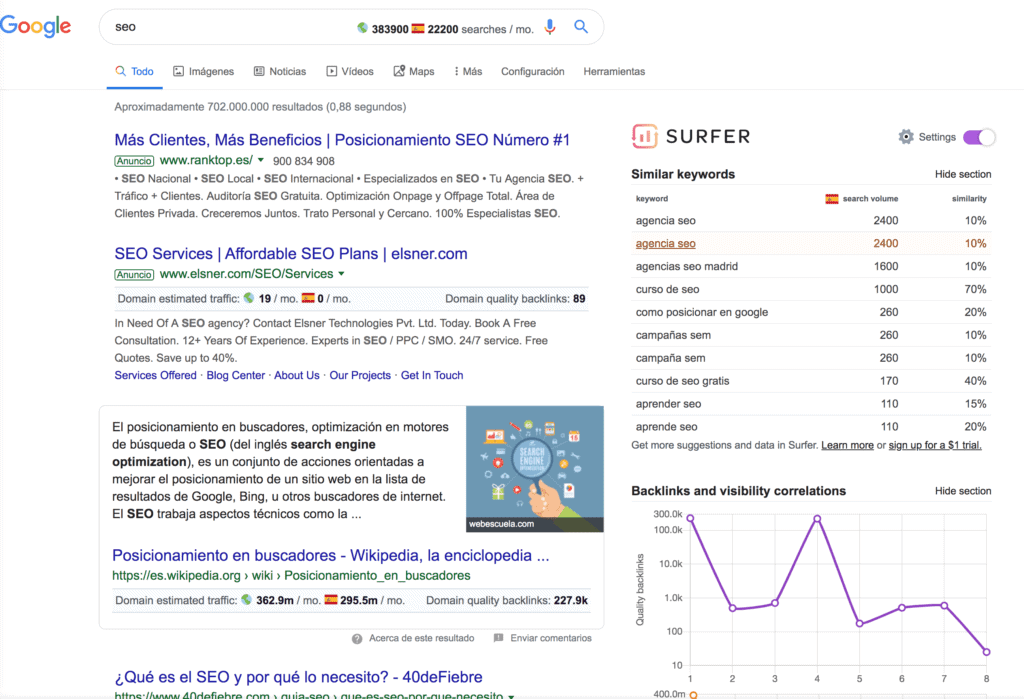Click phone number 900 834 908
This screenshot has height=699, width=1024.
point(304,161)
